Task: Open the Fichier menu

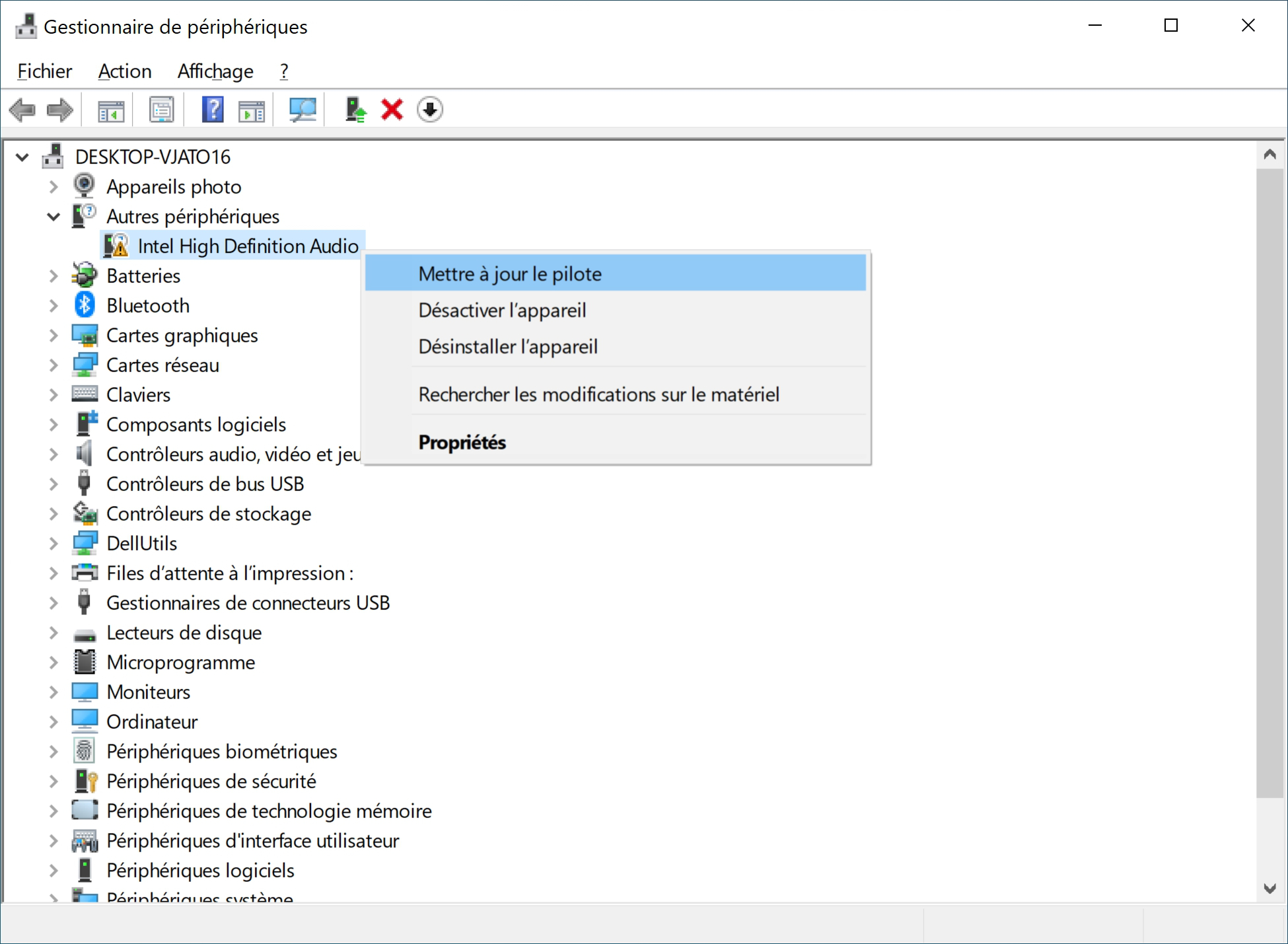Action: 45,71
